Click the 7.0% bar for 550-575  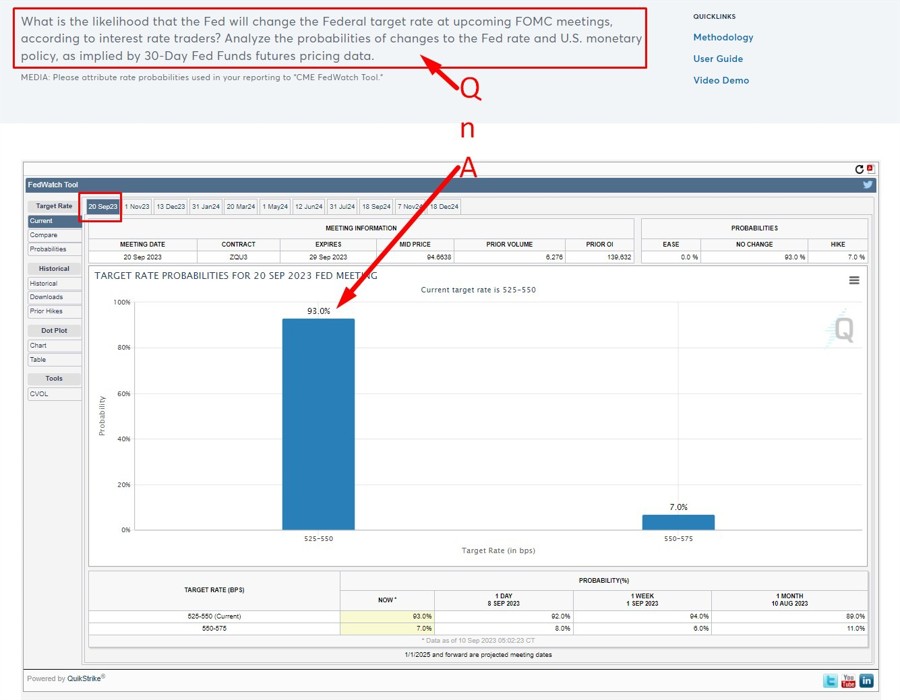[678, 522]
